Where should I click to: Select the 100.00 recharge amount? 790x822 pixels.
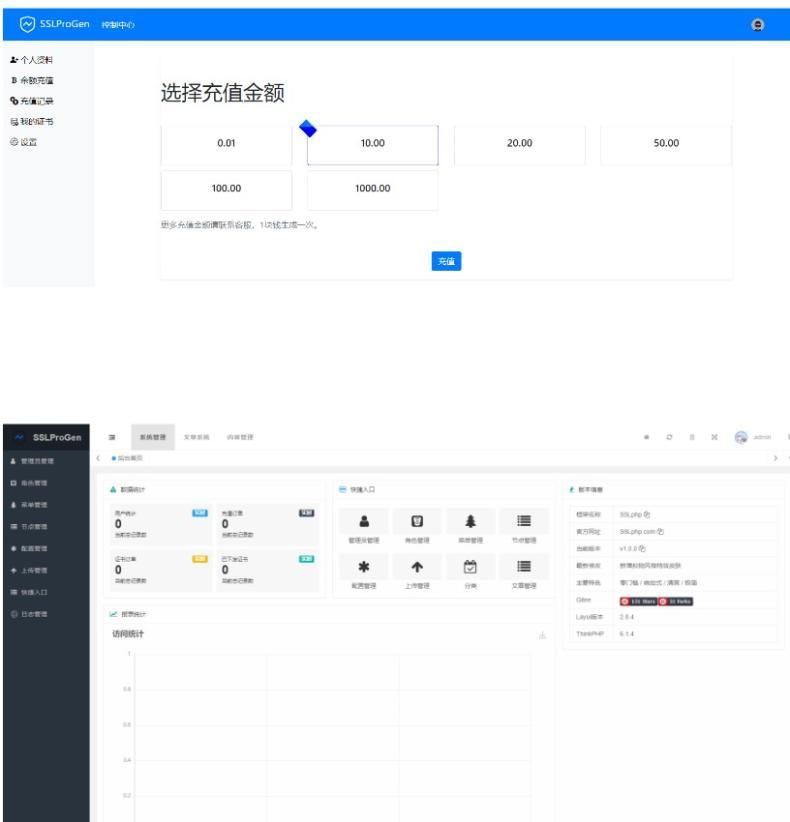(226, 190)
